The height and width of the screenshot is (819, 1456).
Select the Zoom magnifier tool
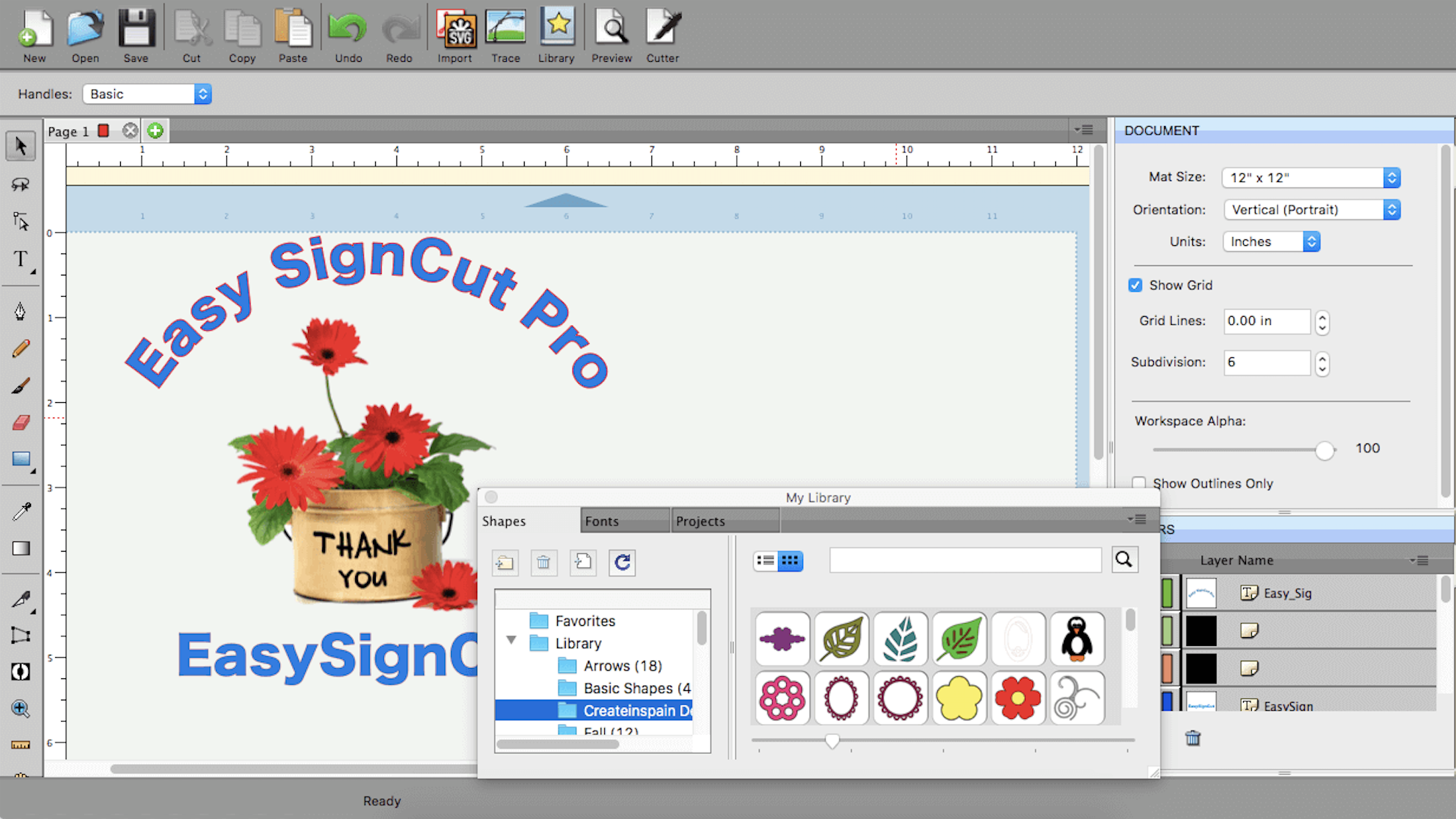point(21,709)
